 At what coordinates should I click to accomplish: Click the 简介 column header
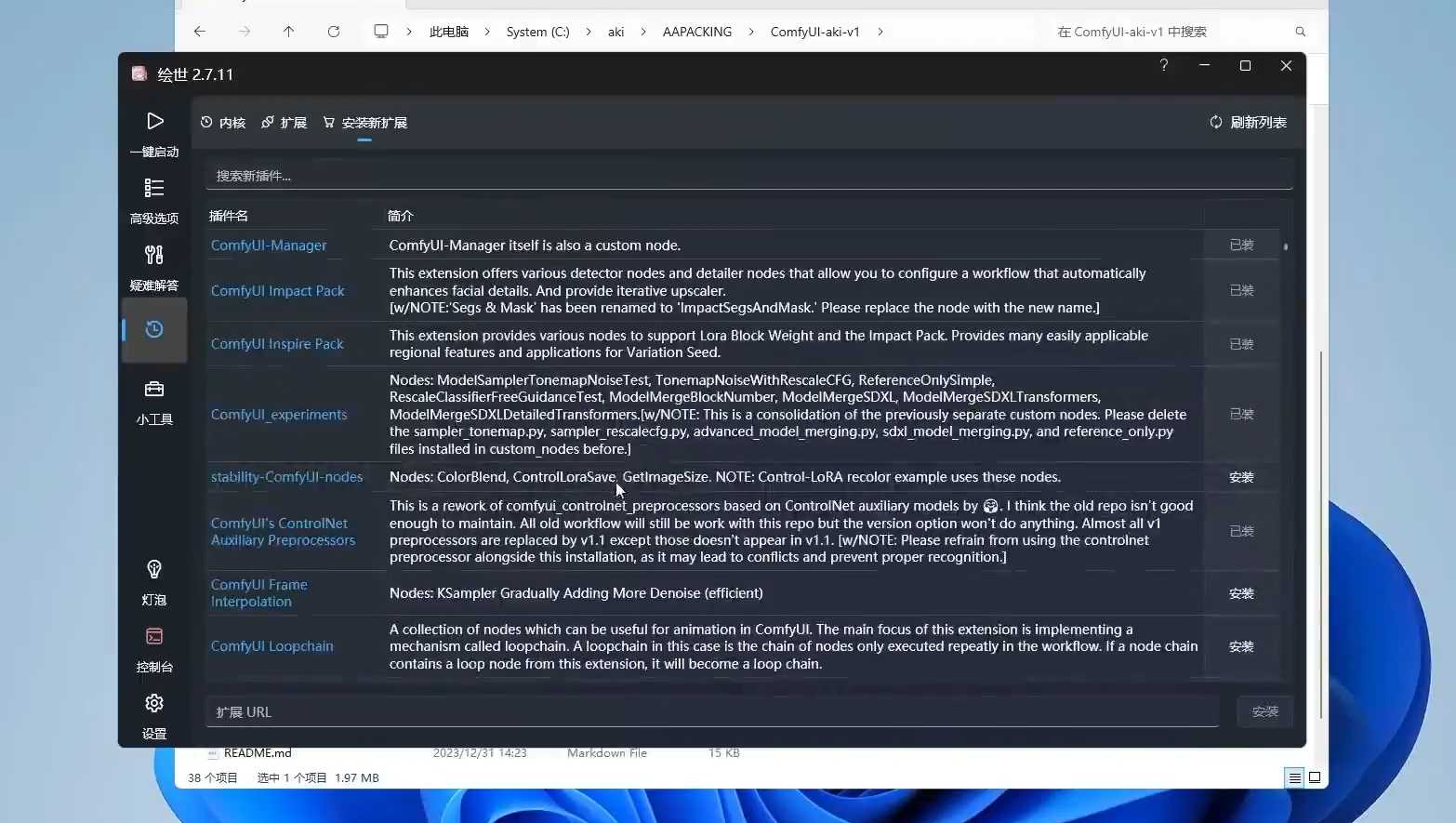(x=400, y=216)
